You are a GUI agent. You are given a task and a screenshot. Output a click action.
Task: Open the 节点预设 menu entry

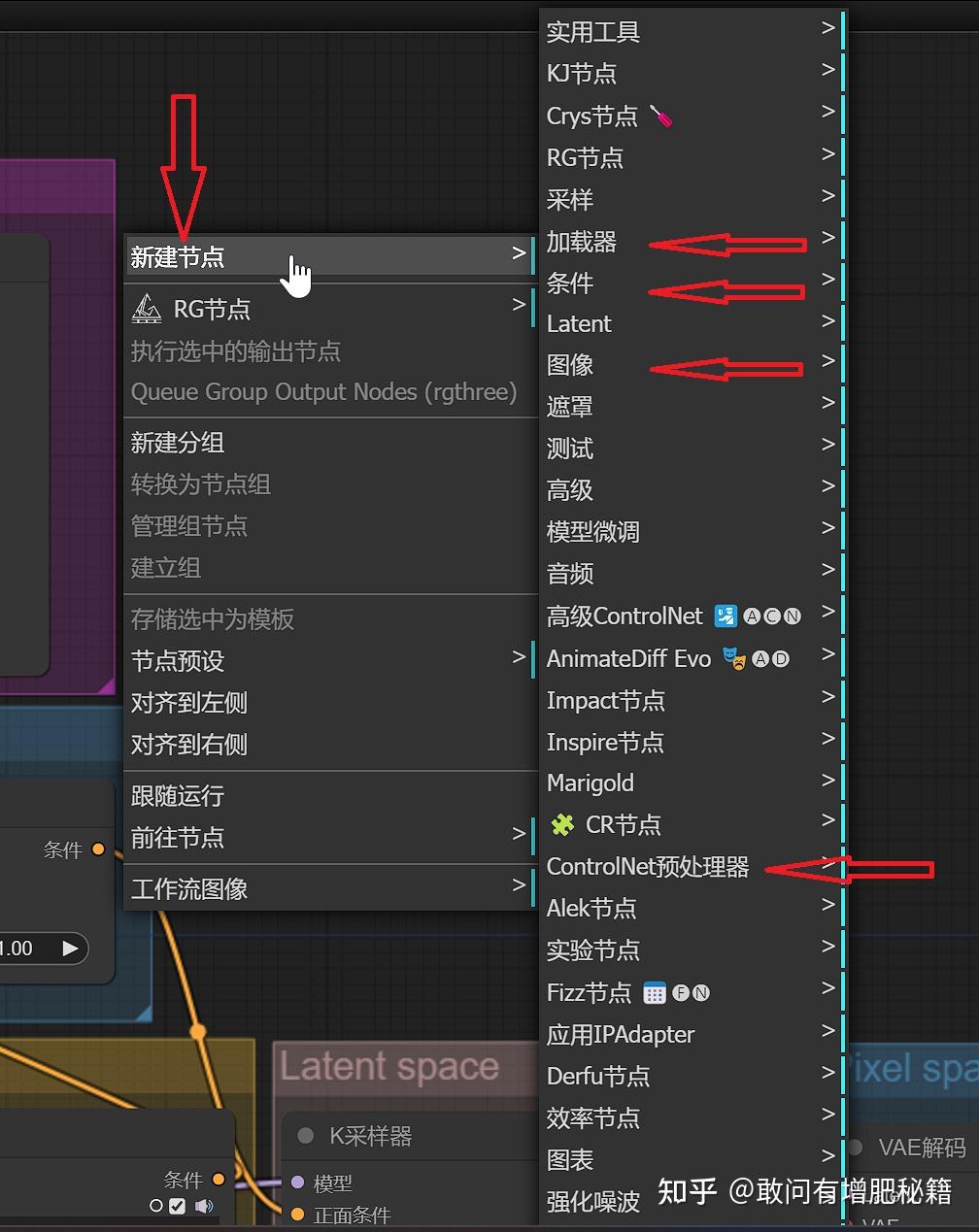pyautogui.click(x=330, y=661)
